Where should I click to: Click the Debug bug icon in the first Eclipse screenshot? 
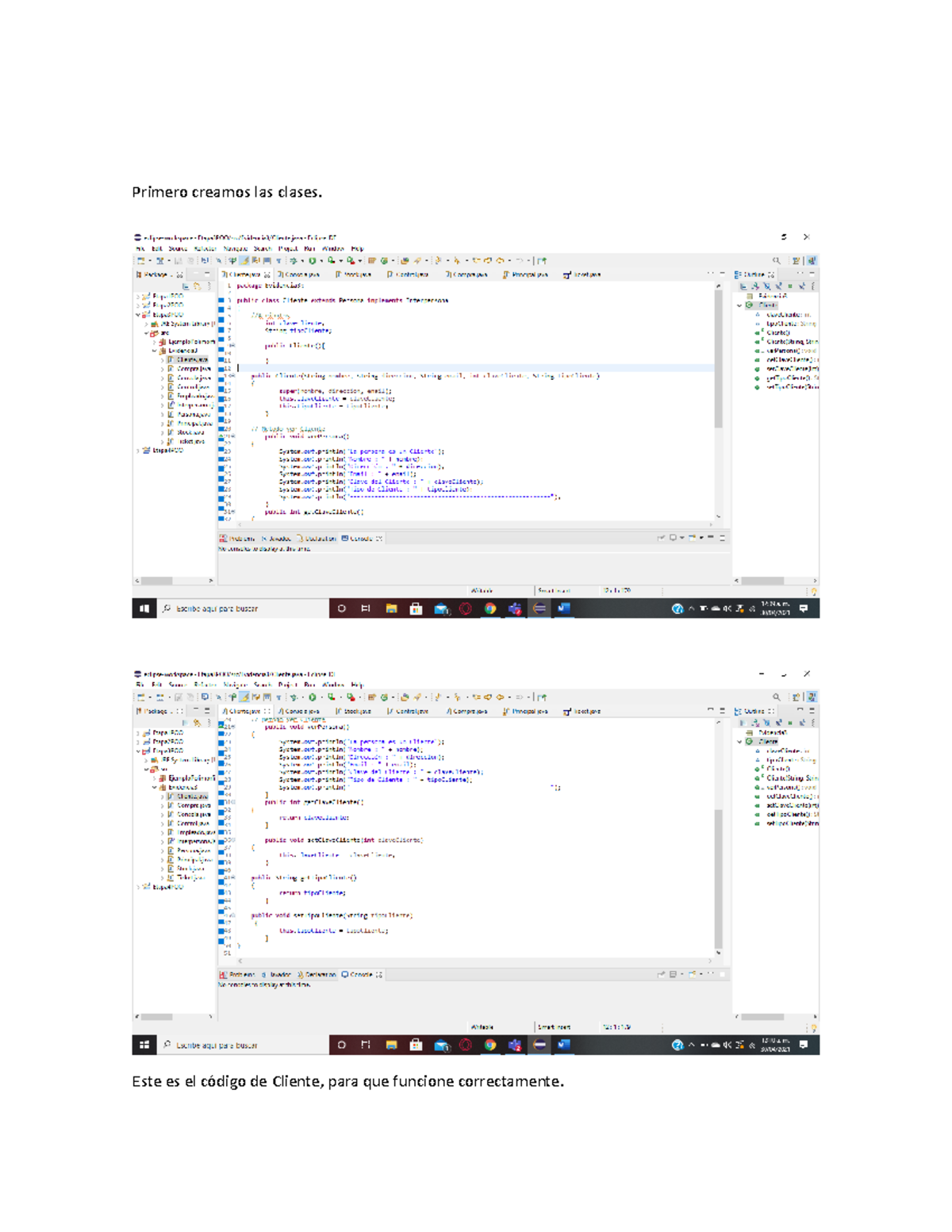tap(294, 260)
